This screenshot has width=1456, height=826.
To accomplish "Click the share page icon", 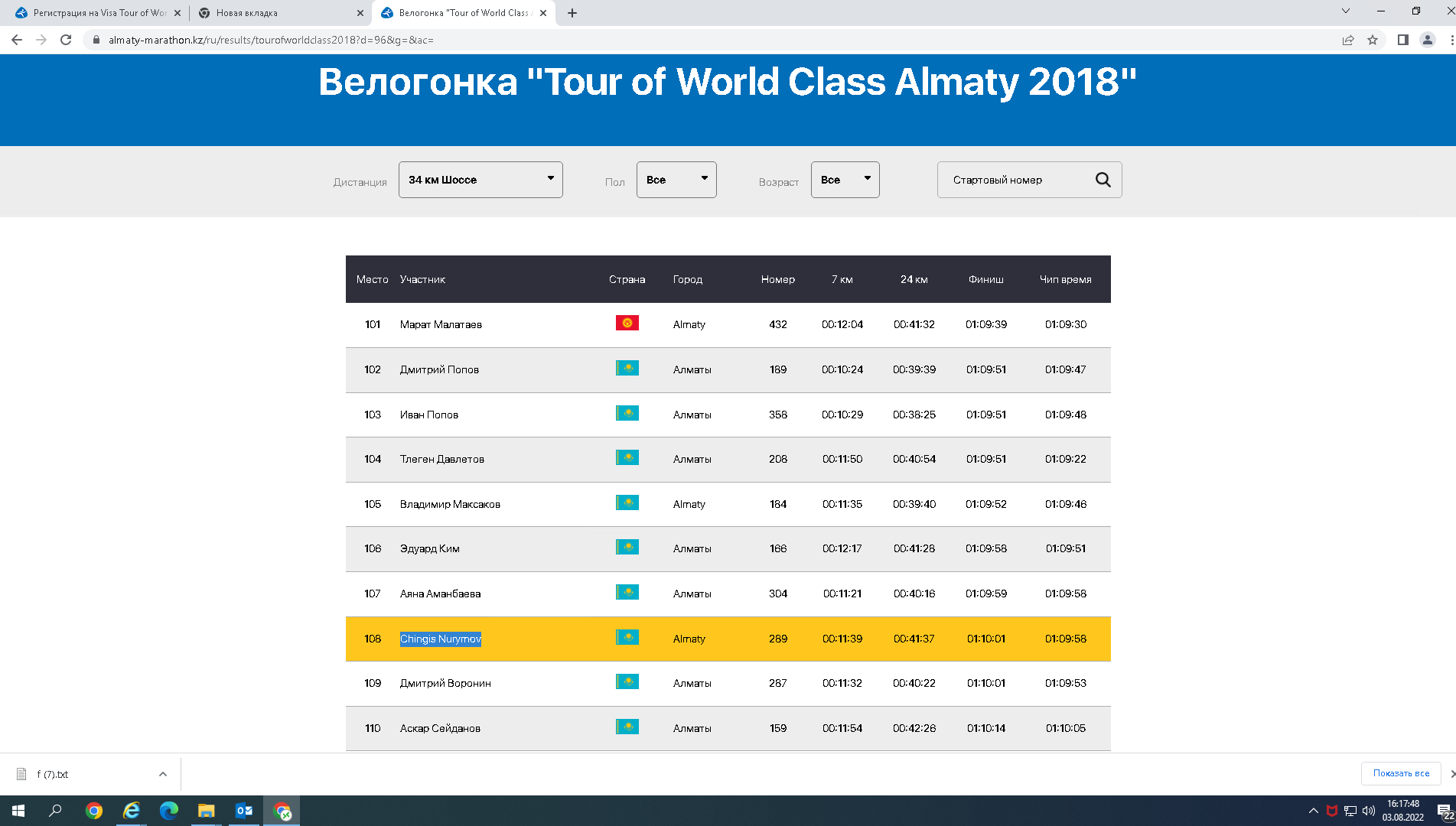I will tap(1348, 40).
